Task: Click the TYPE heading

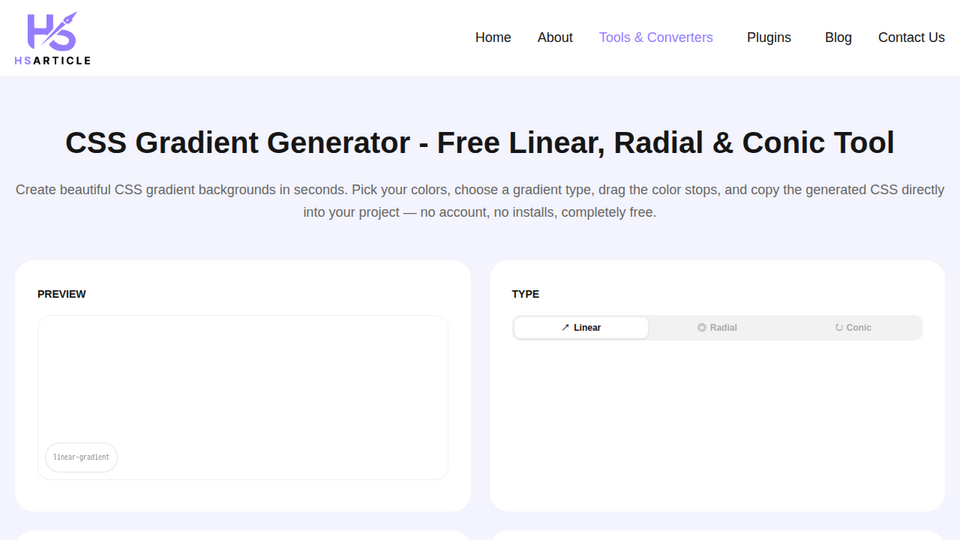Action: (x=525, y=294)
